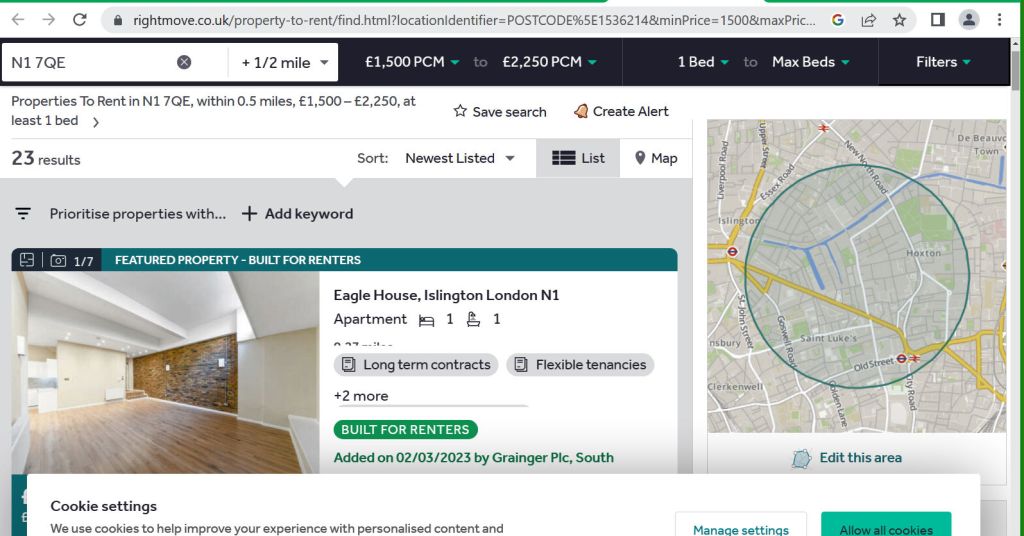Bookmark this page with the star icon
Screen dimensions: 1024x536
click(899, 20)
